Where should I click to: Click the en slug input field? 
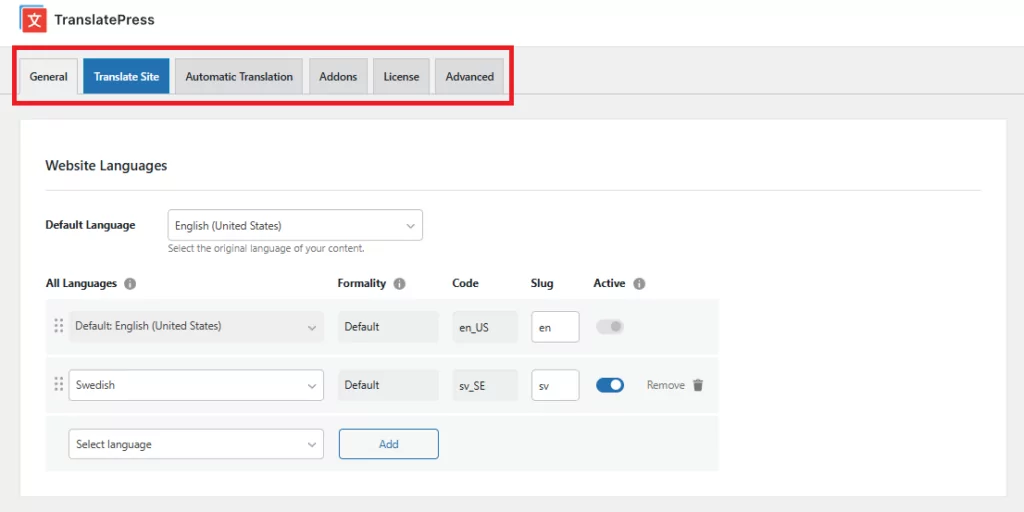pyautogui.click(x=555, y=327)
